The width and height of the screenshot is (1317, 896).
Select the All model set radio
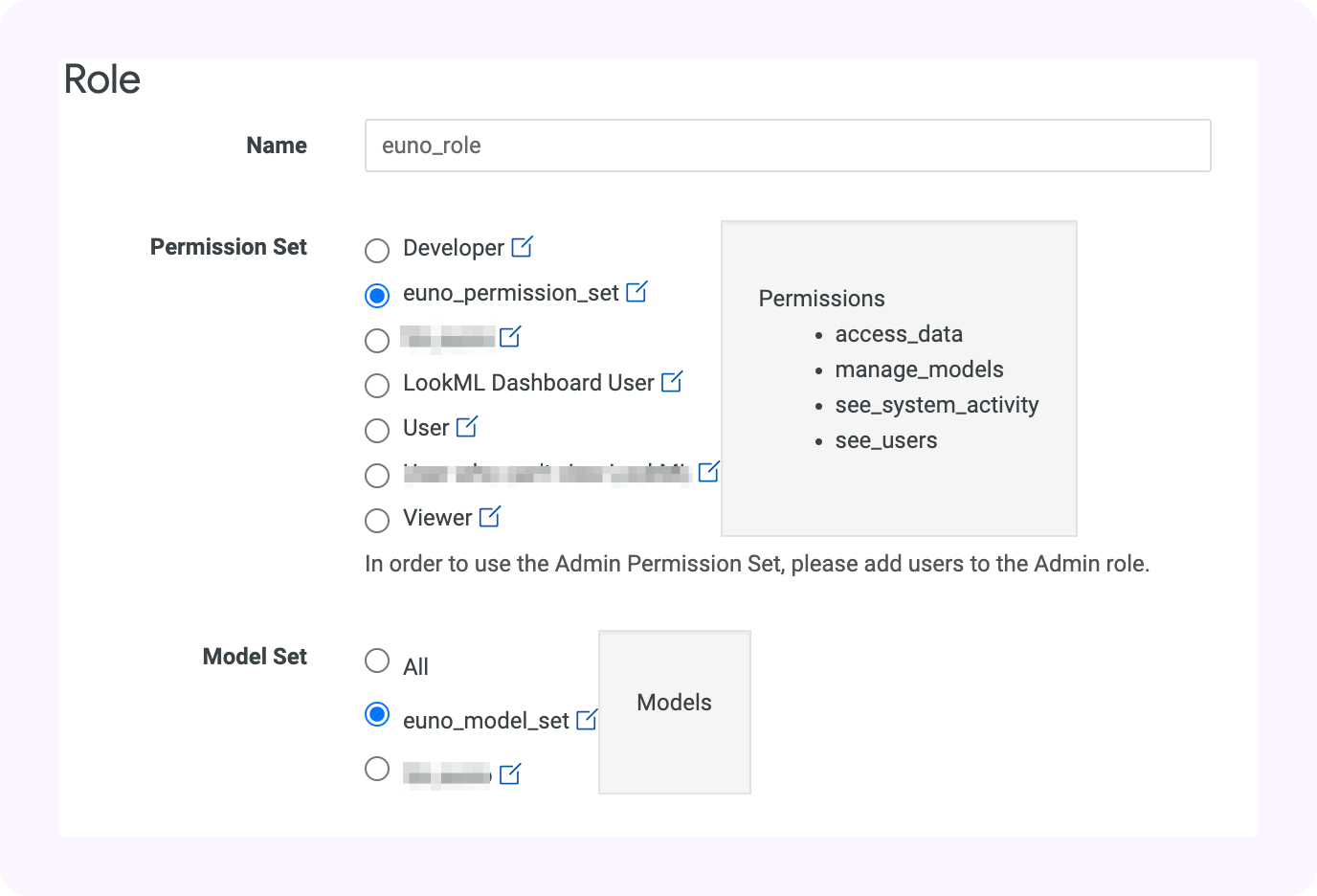click(377, 661)
